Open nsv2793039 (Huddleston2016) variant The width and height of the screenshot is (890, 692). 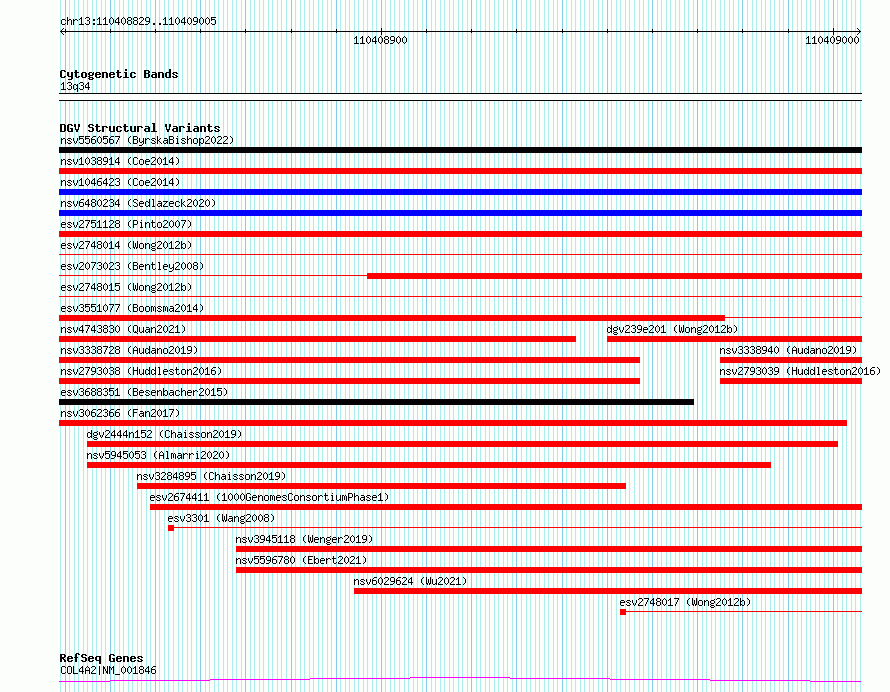click(800, 371)
